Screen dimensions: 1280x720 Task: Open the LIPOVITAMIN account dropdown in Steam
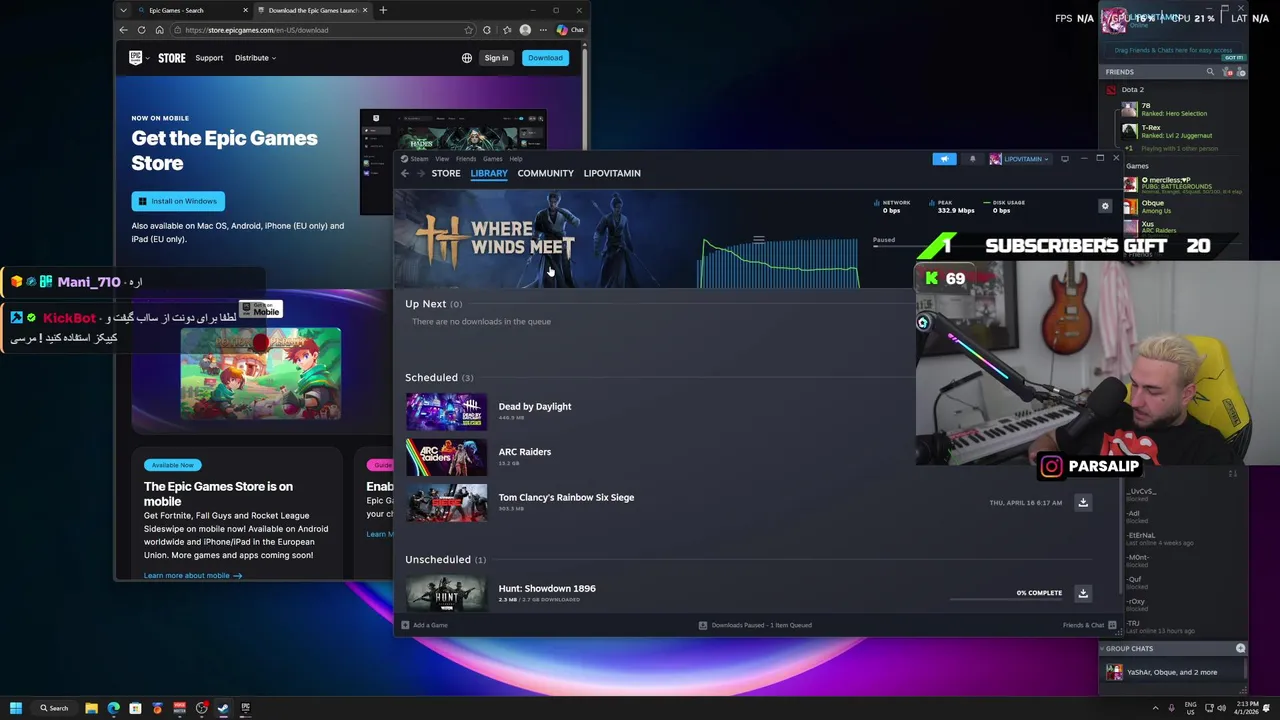click(1019, 159)
